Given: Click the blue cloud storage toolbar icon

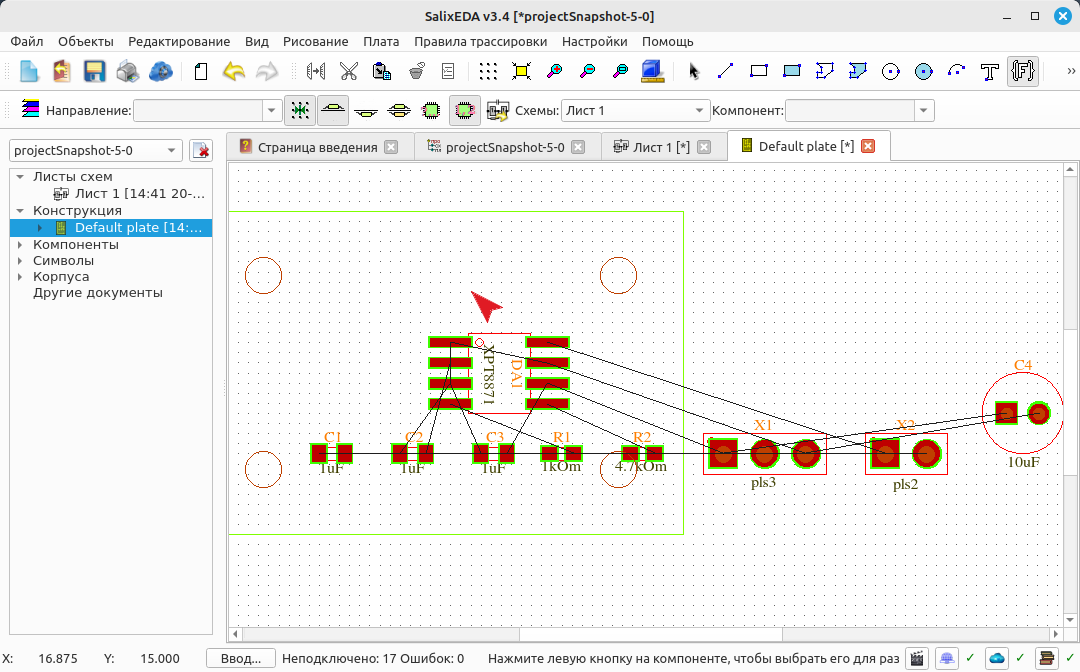Looking at the screenshot, I should (160, 71).
